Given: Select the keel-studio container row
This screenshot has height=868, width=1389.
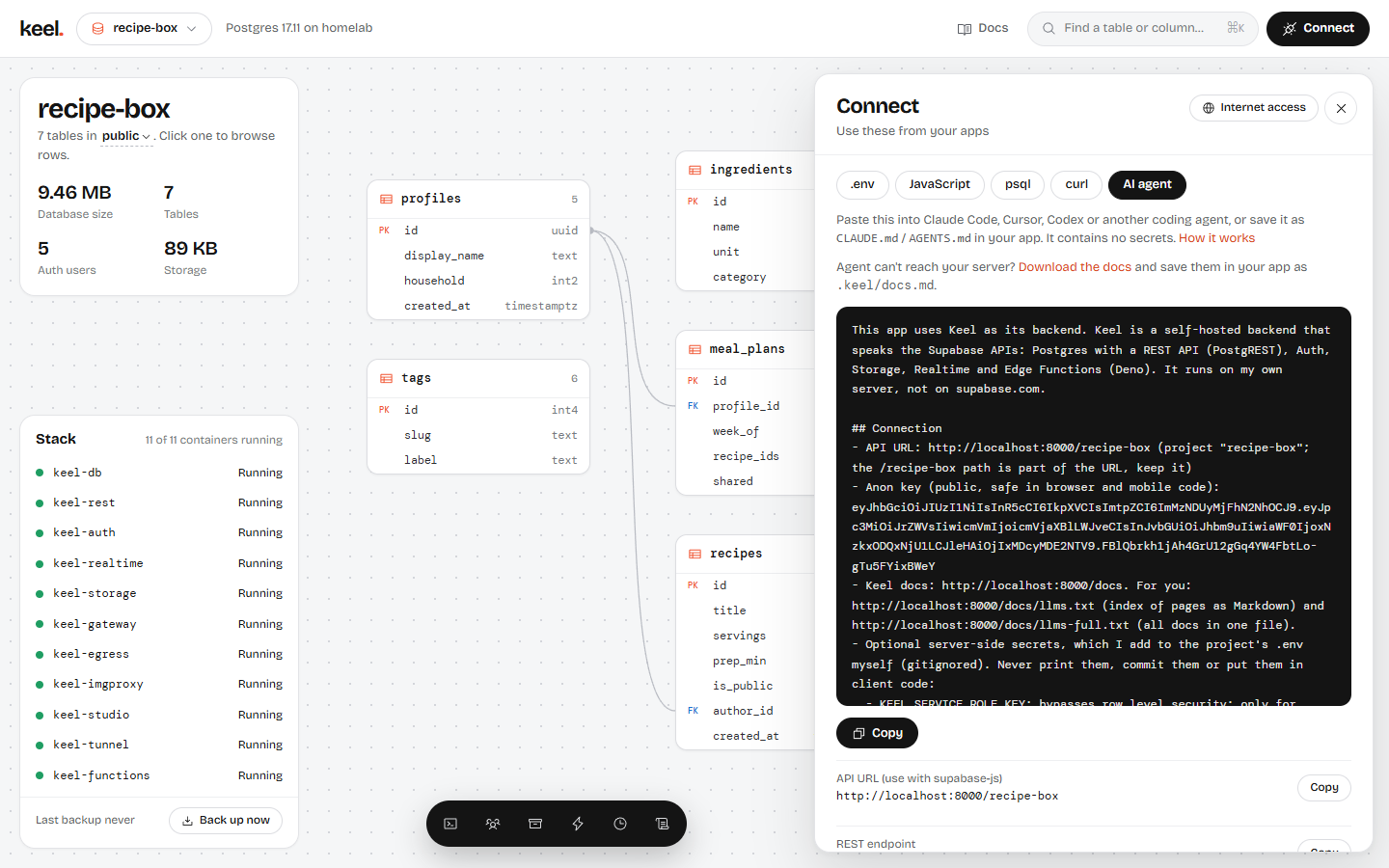Looking at the screenshot, I should [159, 715].
